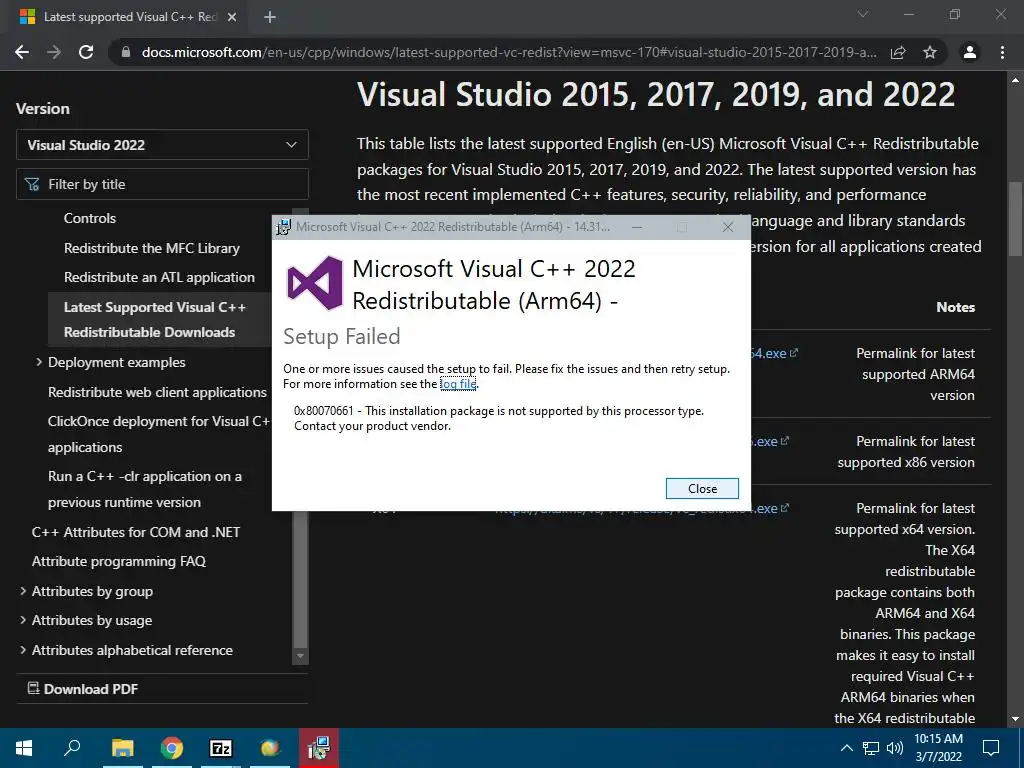Viewport: 1024px width, 768px height.
Task: Open the globe app icon on taskbar
Action: point(270,748)
